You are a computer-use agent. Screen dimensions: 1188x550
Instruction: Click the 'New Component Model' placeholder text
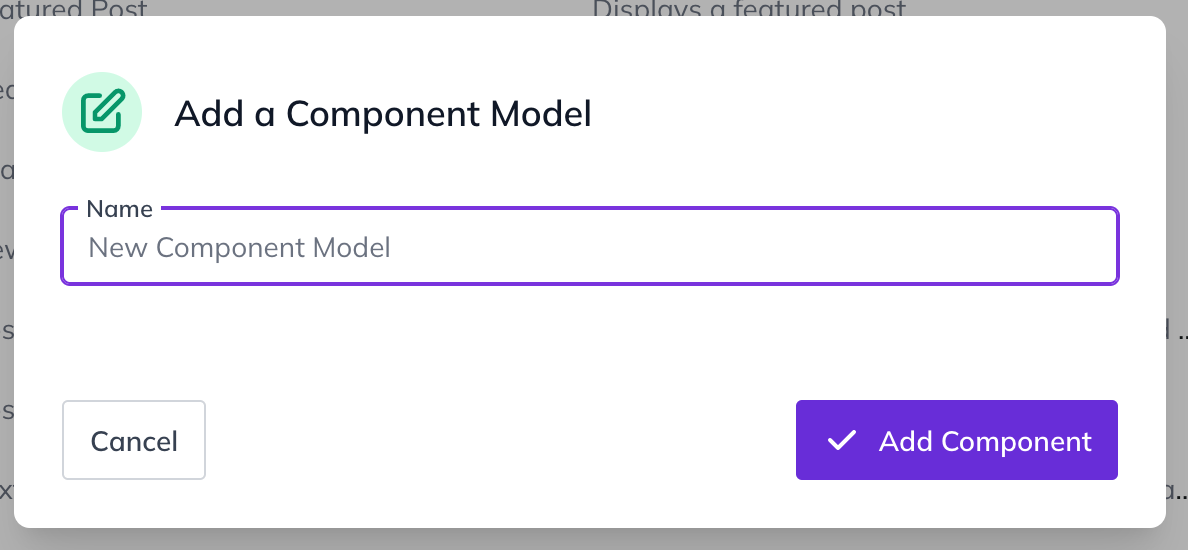(239, 248)
